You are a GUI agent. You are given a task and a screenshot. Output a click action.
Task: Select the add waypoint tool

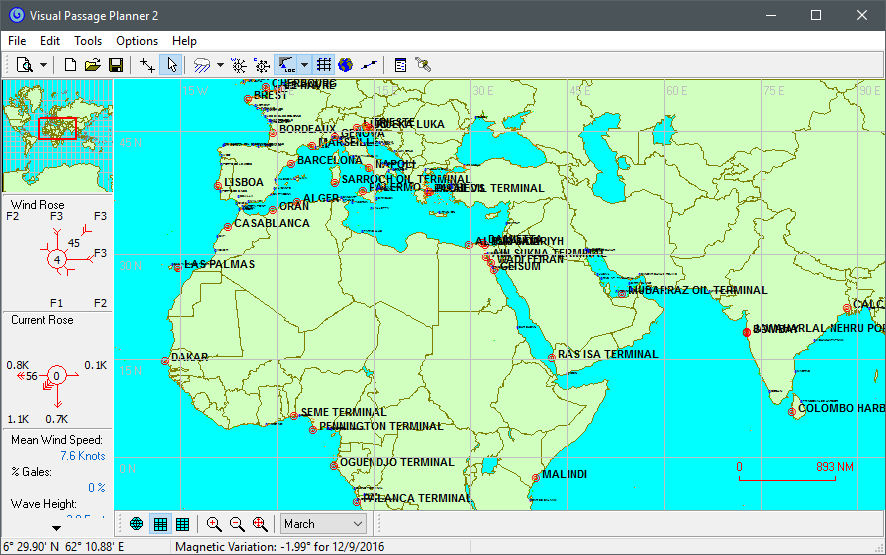point(148,65)
